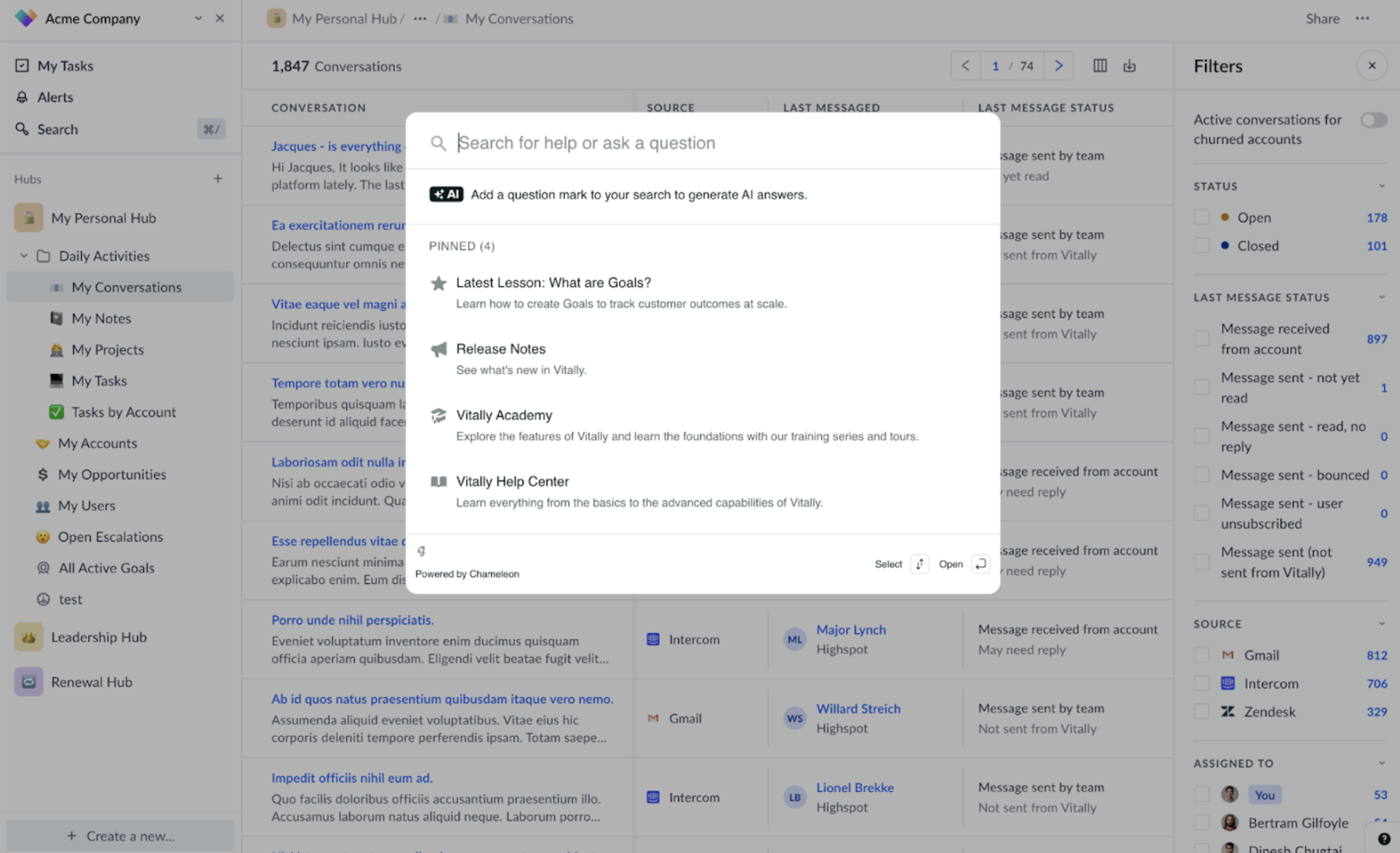Go to previous page arrow

point(965,66)
